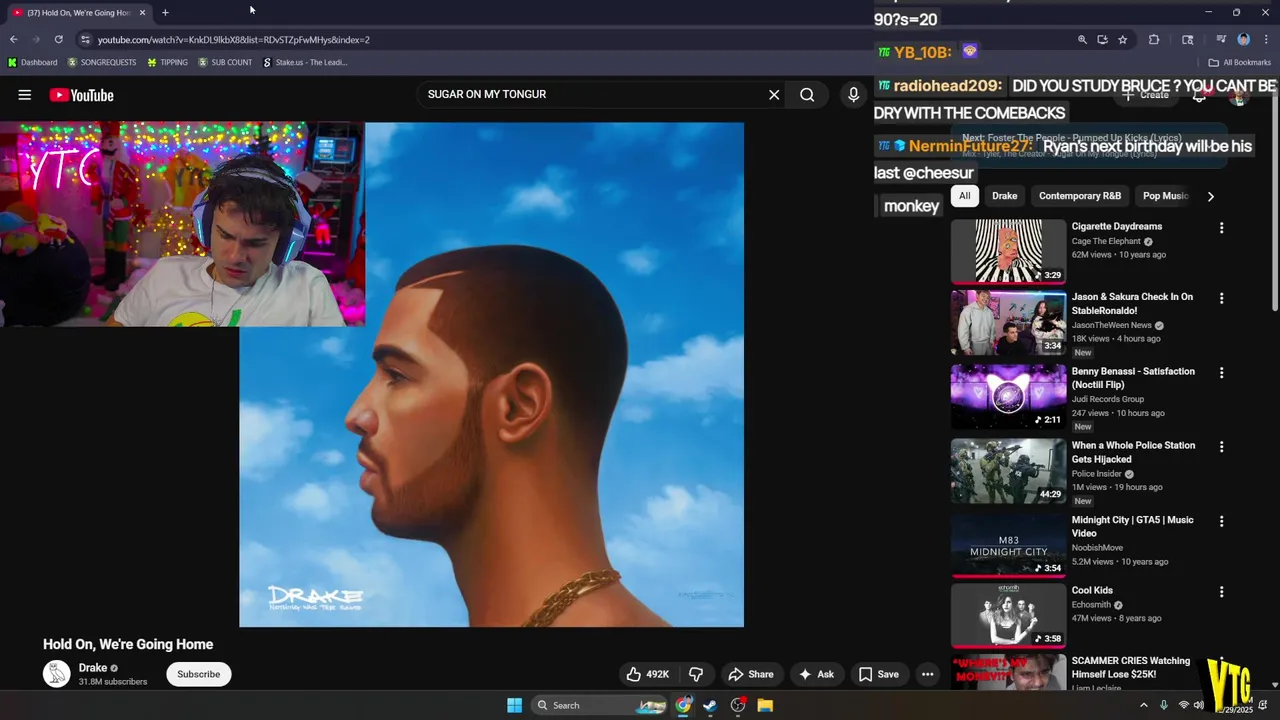The height and width of the screenshot is (720, 1280).
Task: Click the browser address bar URL
Action: 234,40
